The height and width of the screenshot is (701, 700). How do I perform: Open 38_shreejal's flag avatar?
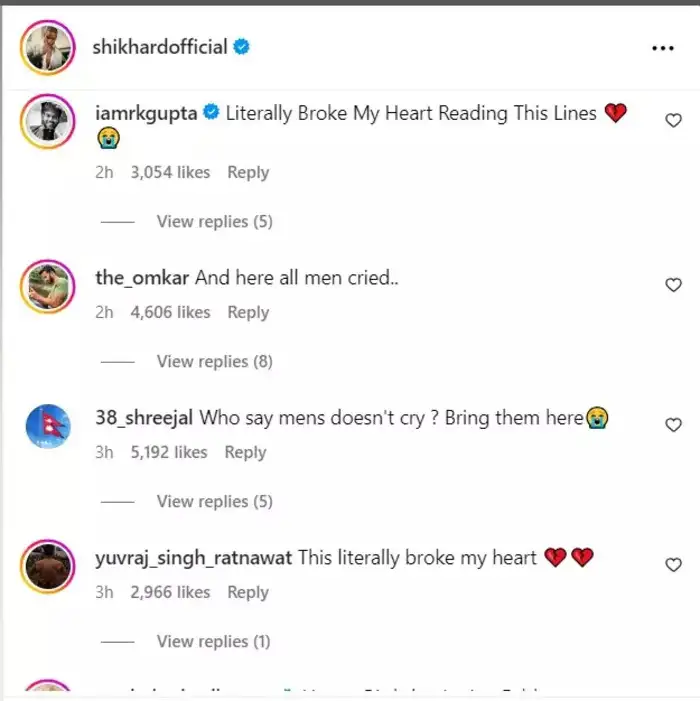pyautogui.click(x=48, y=426)
